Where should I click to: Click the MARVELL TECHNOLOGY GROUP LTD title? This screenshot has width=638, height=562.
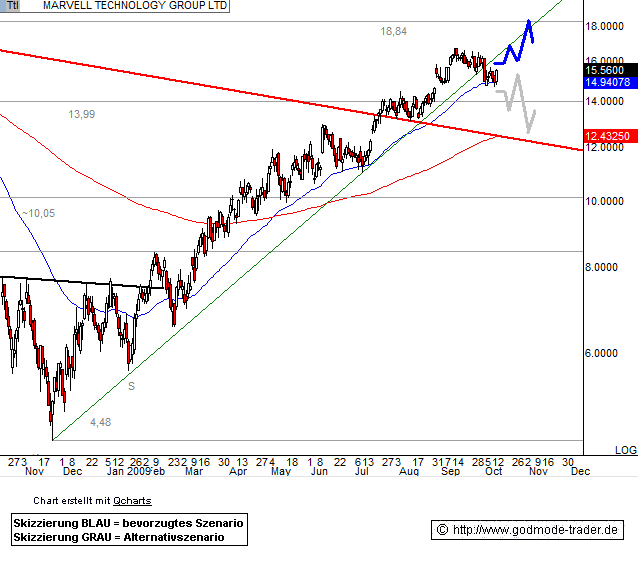135,5
